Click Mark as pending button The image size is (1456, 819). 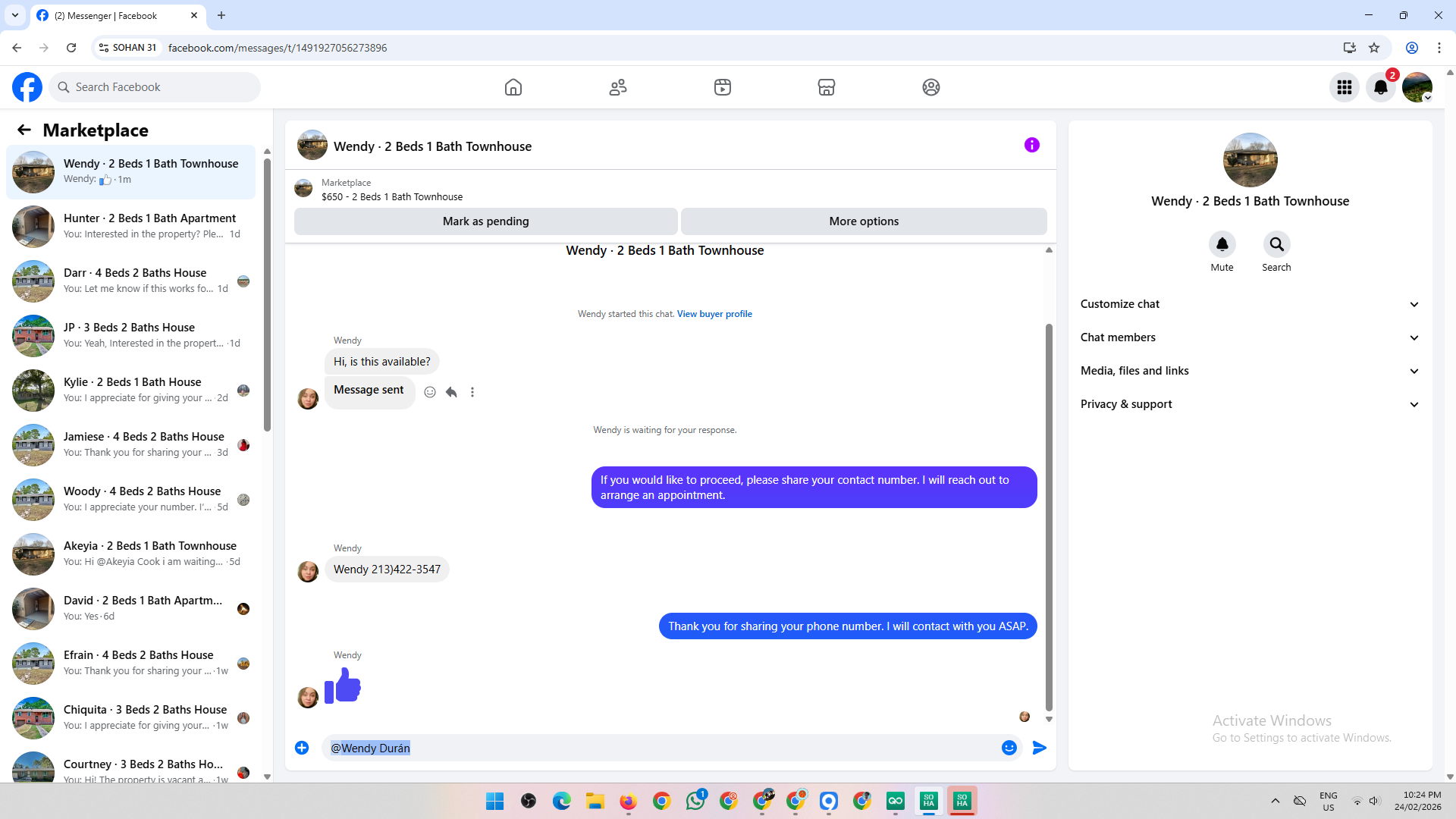coord(485,221)
